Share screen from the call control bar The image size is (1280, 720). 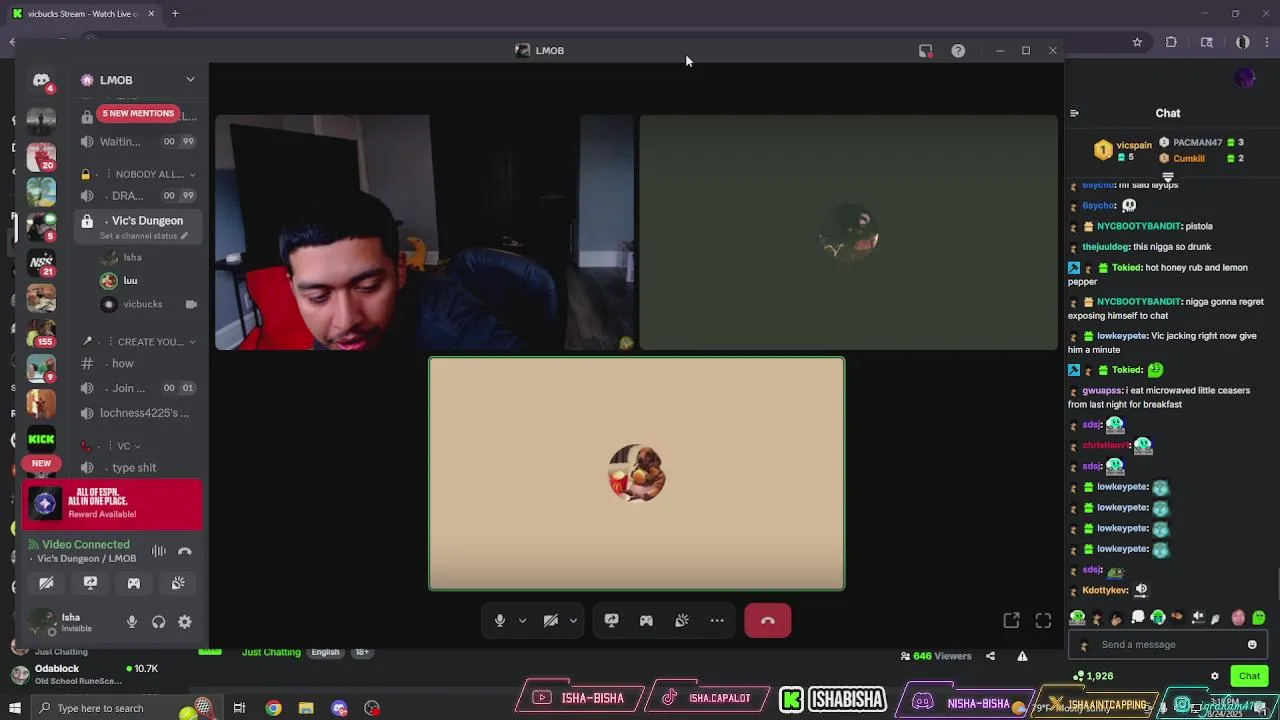coord(612,621)
